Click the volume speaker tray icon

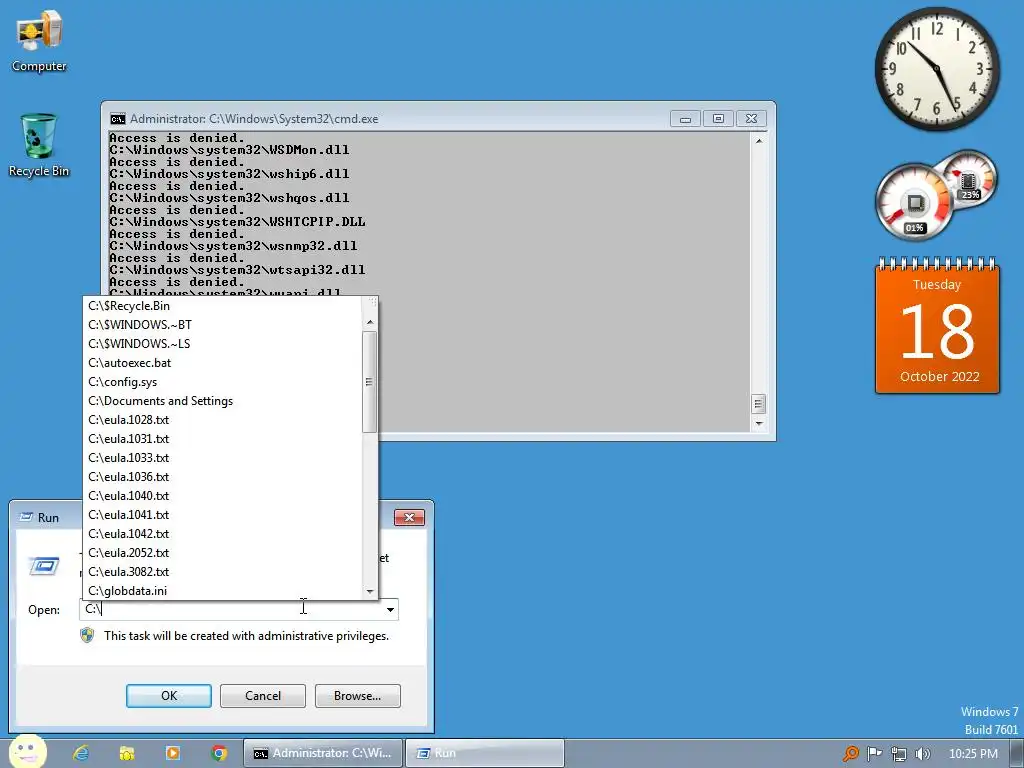[923, 754]
